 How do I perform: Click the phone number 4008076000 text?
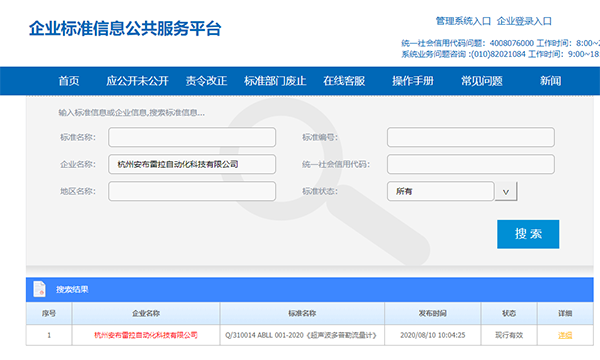click(x=512, y=43)
